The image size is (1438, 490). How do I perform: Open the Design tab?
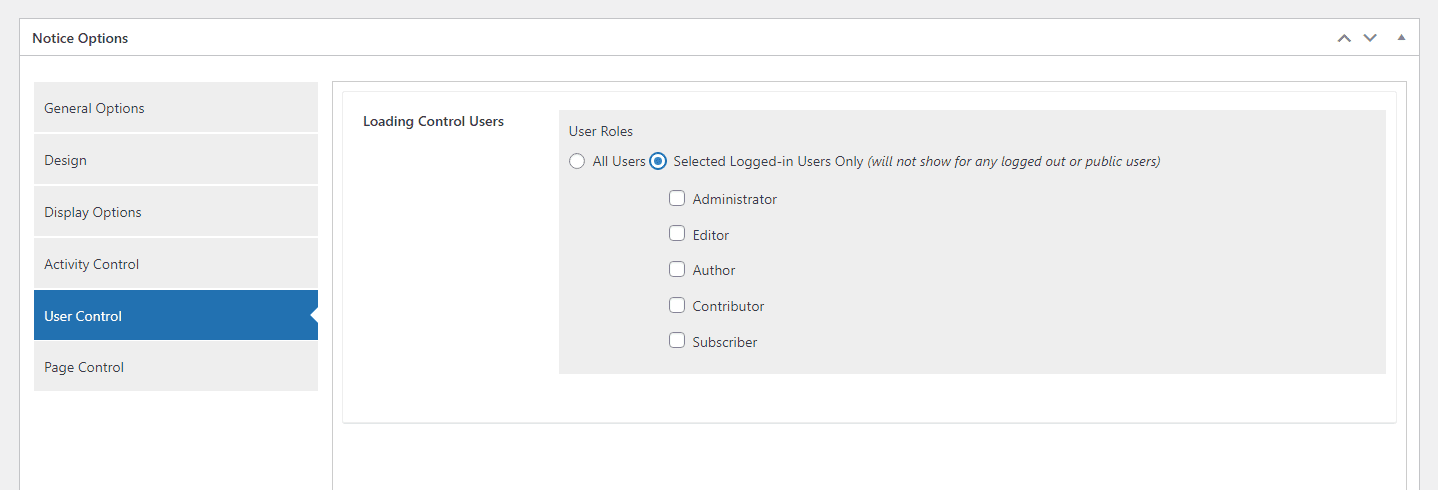176,160
